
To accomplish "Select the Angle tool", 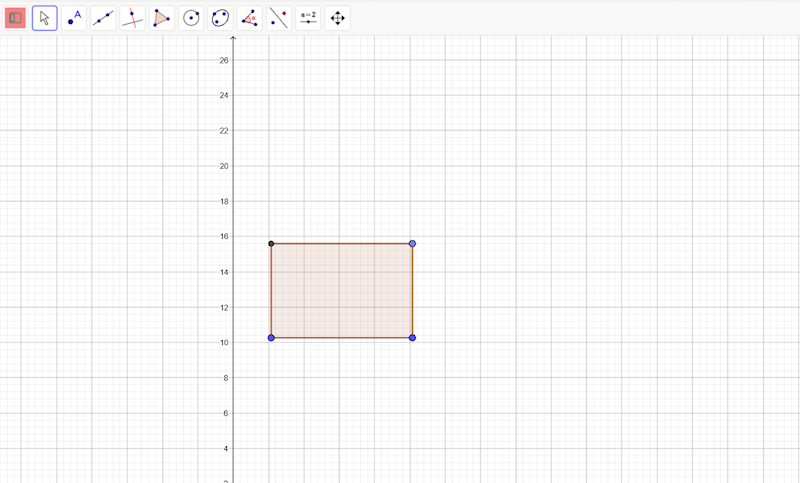I will (249, 18).
